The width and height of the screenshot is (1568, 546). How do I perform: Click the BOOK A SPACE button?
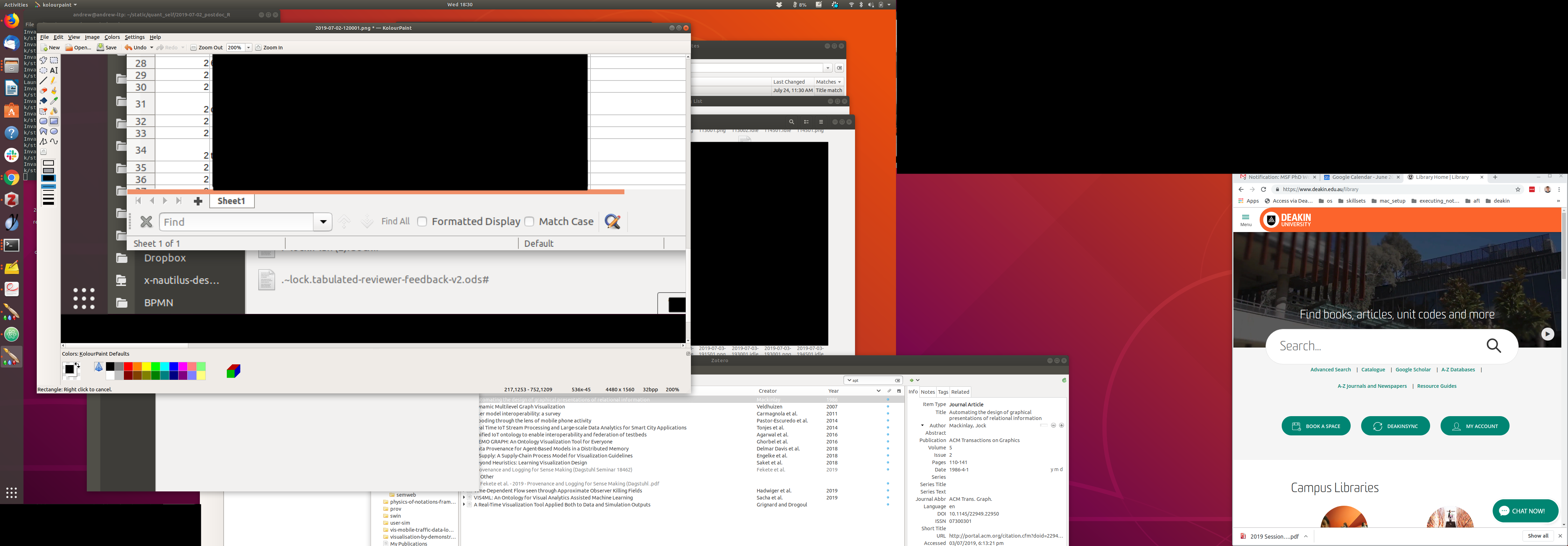point(1315,426)
